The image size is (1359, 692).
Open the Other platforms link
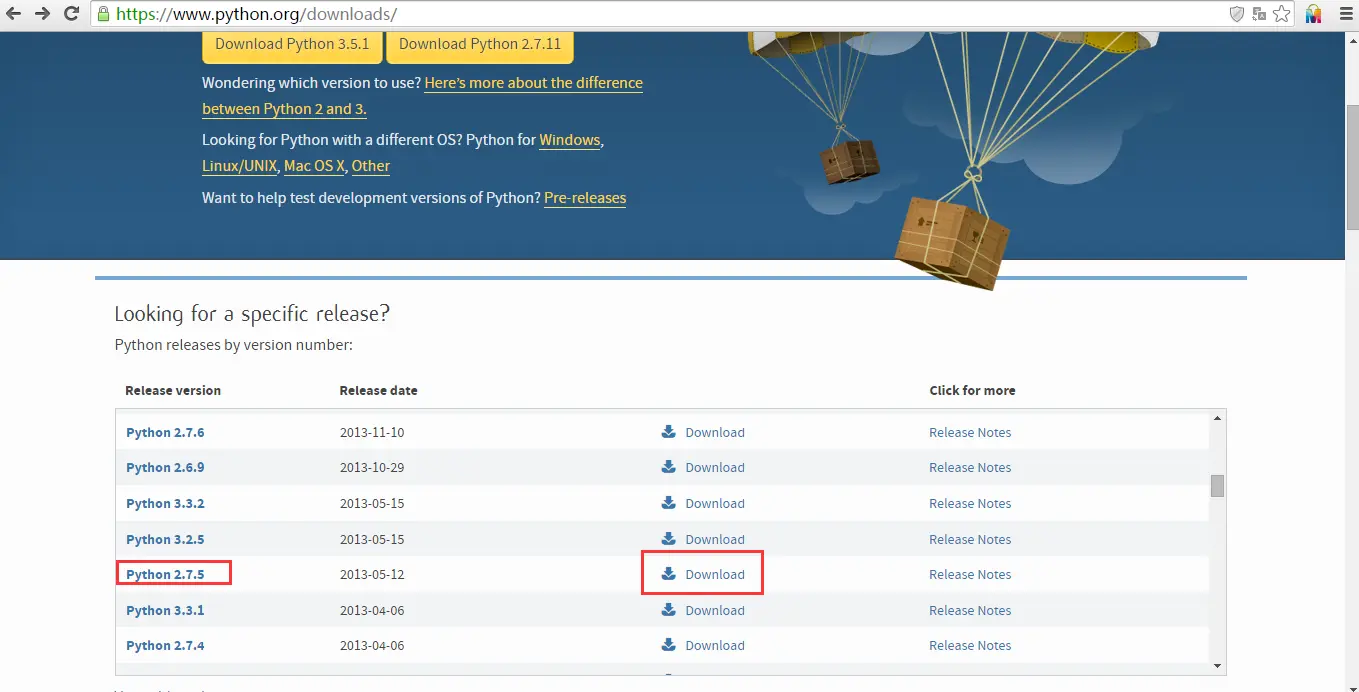(x=371, y=166)
